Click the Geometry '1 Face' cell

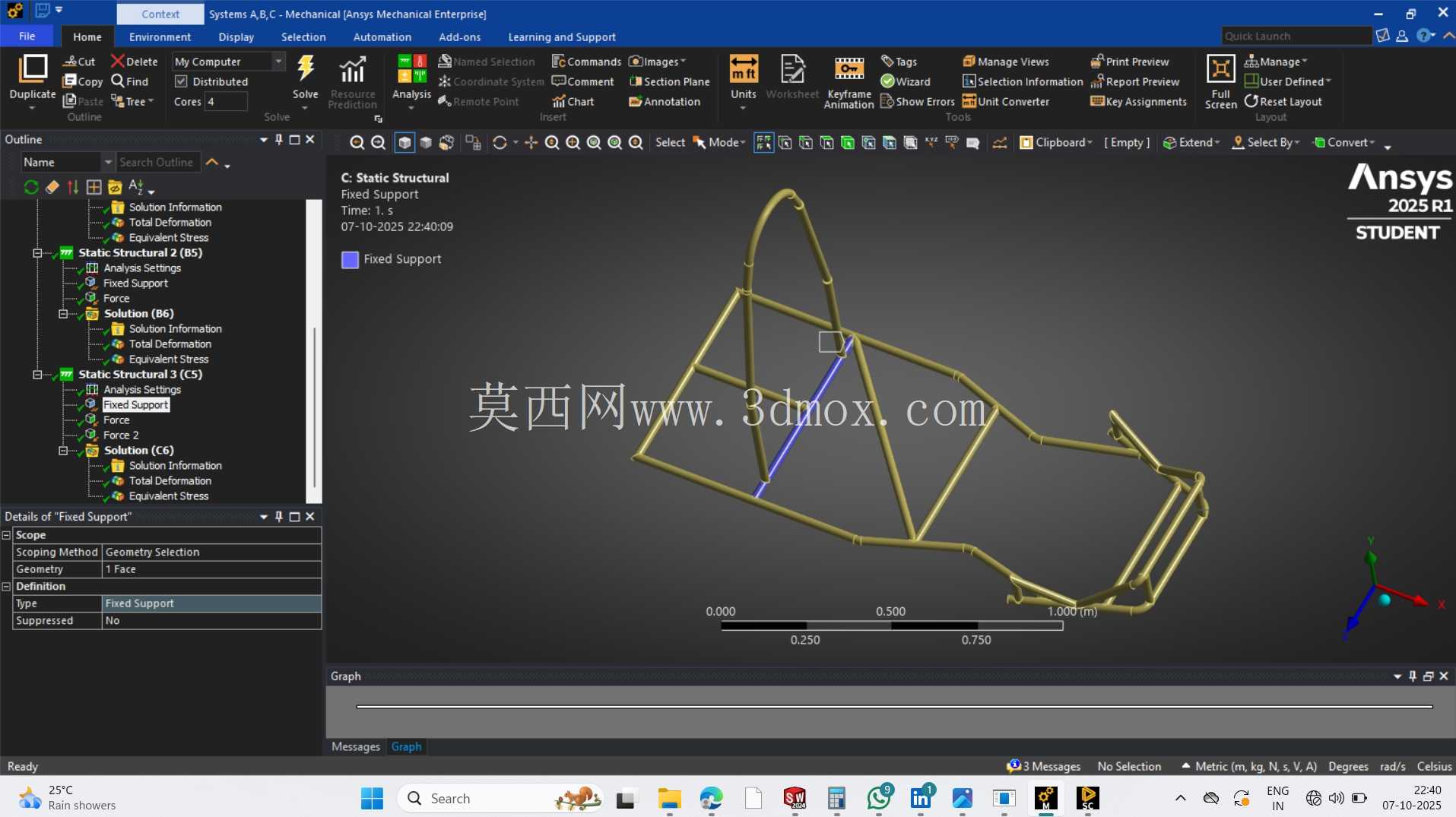point(211,568)
